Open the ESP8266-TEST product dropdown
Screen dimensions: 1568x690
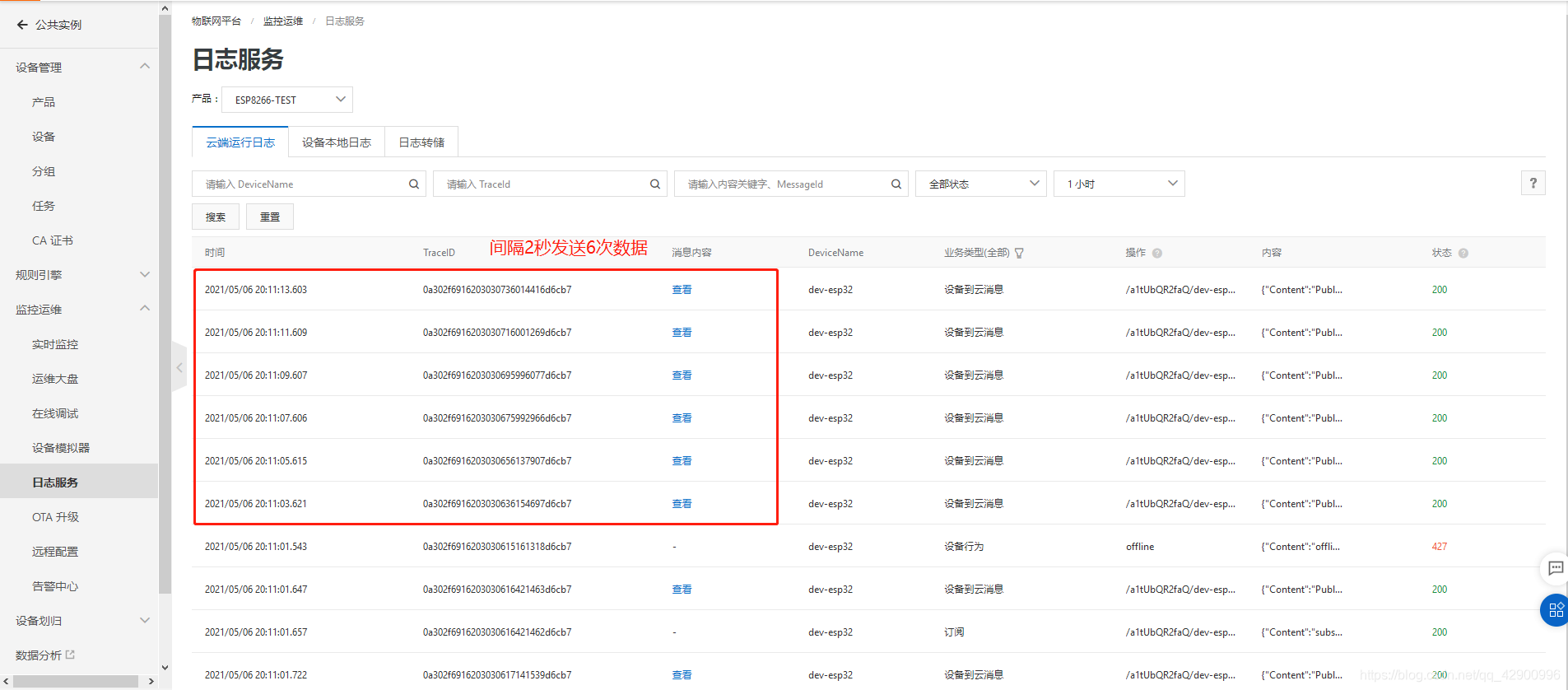pos(287,100)
